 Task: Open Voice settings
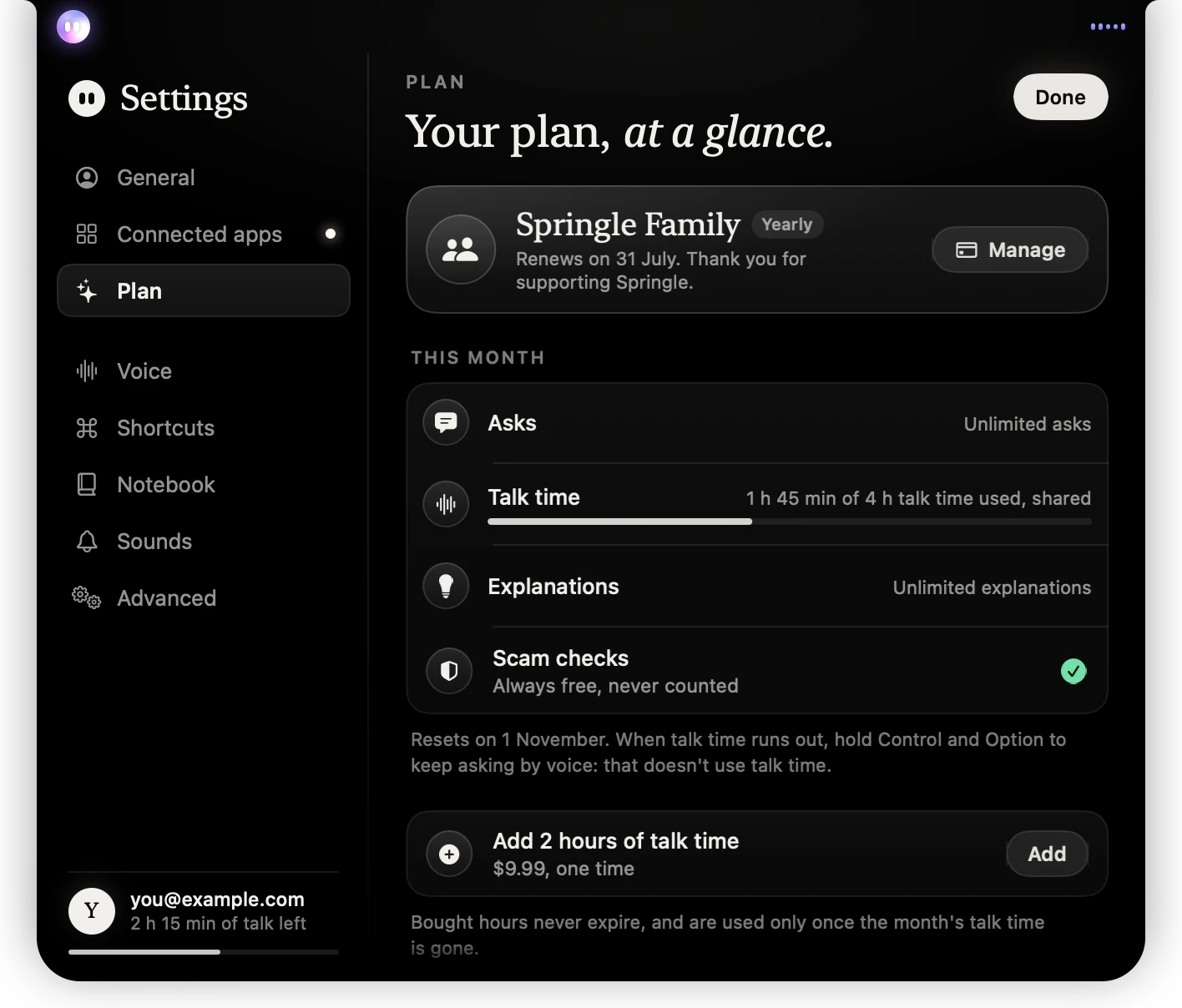coord(204,371)
